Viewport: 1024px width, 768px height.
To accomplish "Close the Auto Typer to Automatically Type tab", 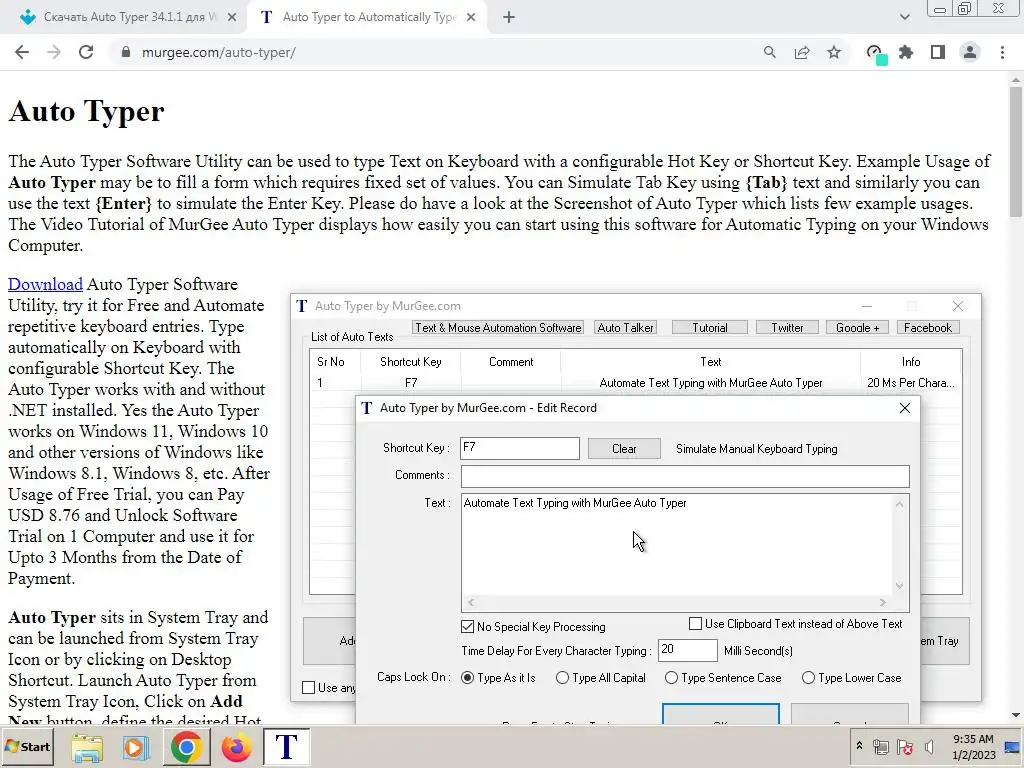I will pos(471,18).
